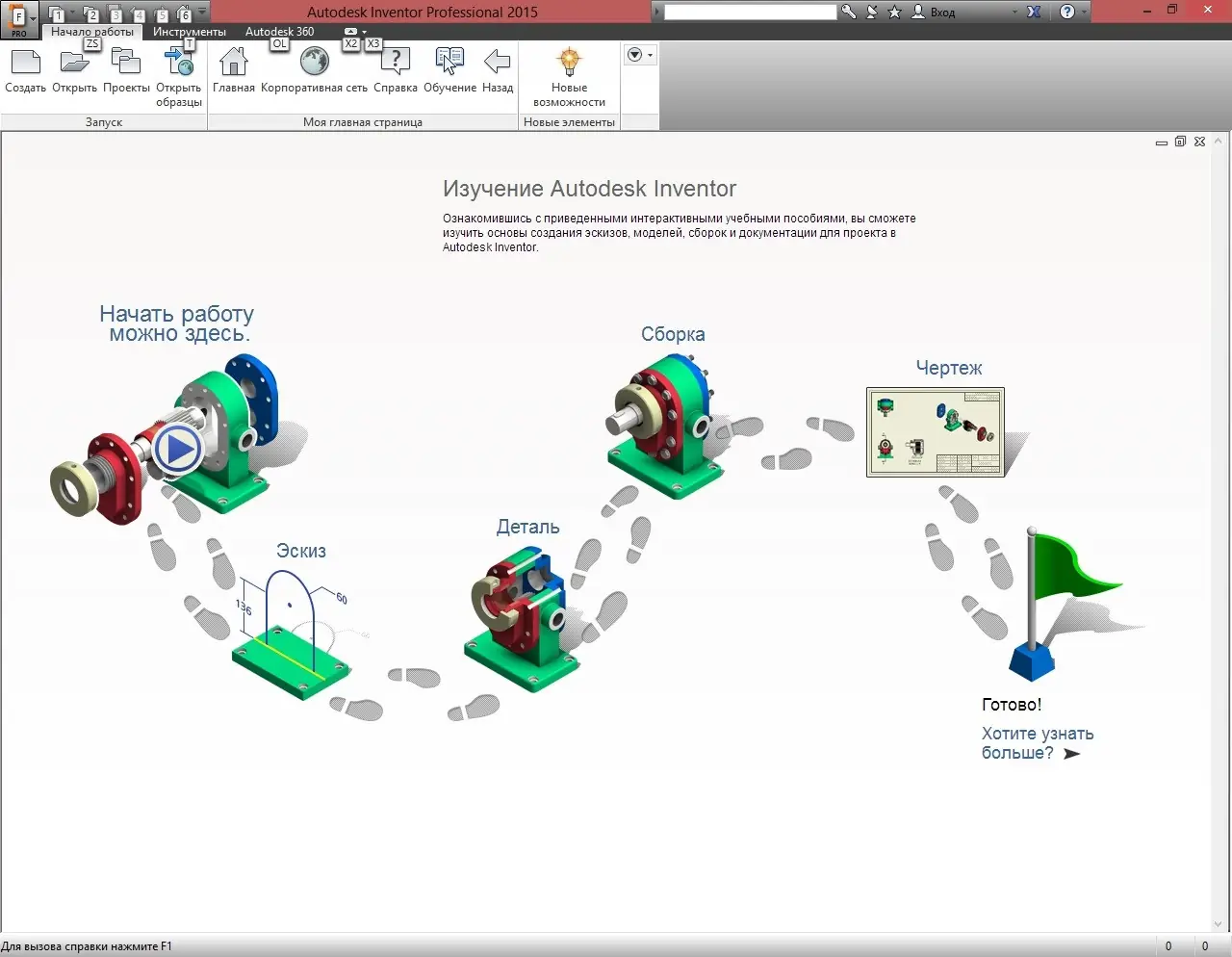Viewport: 1232px width, 957px height.
Task: Open dropdown arrow next to New in quick access toolbar
Action: (x=71, y=13)
